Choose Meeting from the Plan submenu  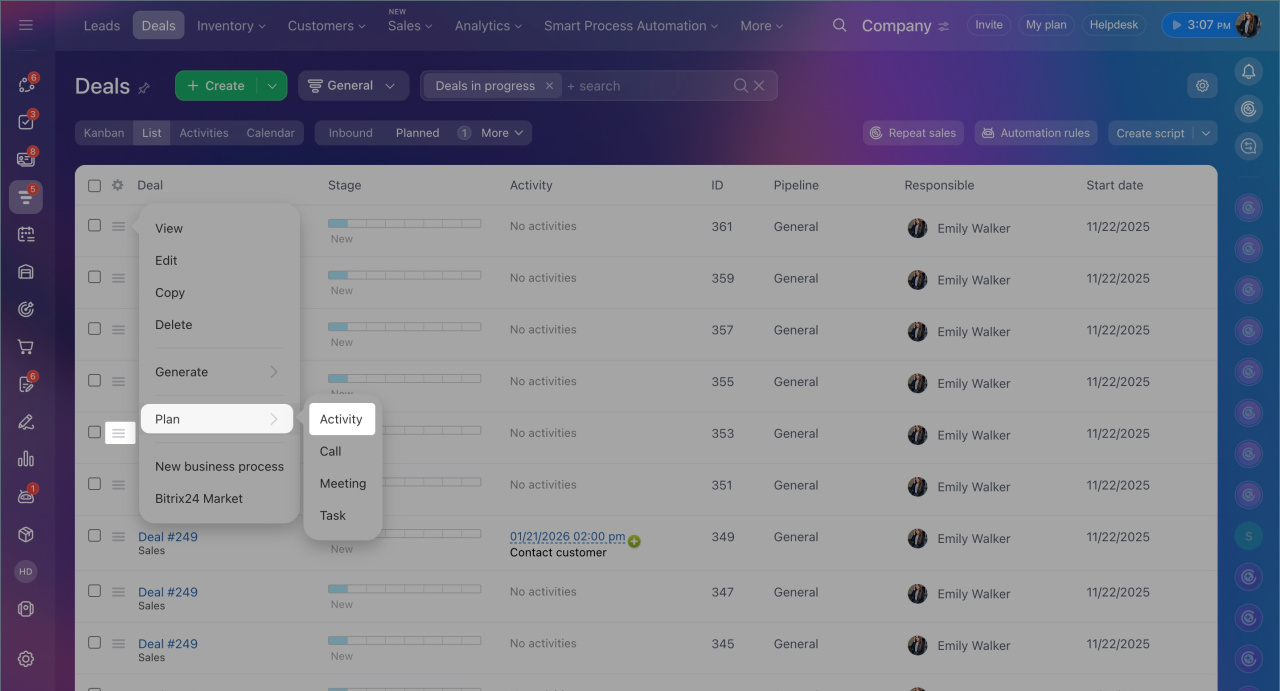[343, 483]
